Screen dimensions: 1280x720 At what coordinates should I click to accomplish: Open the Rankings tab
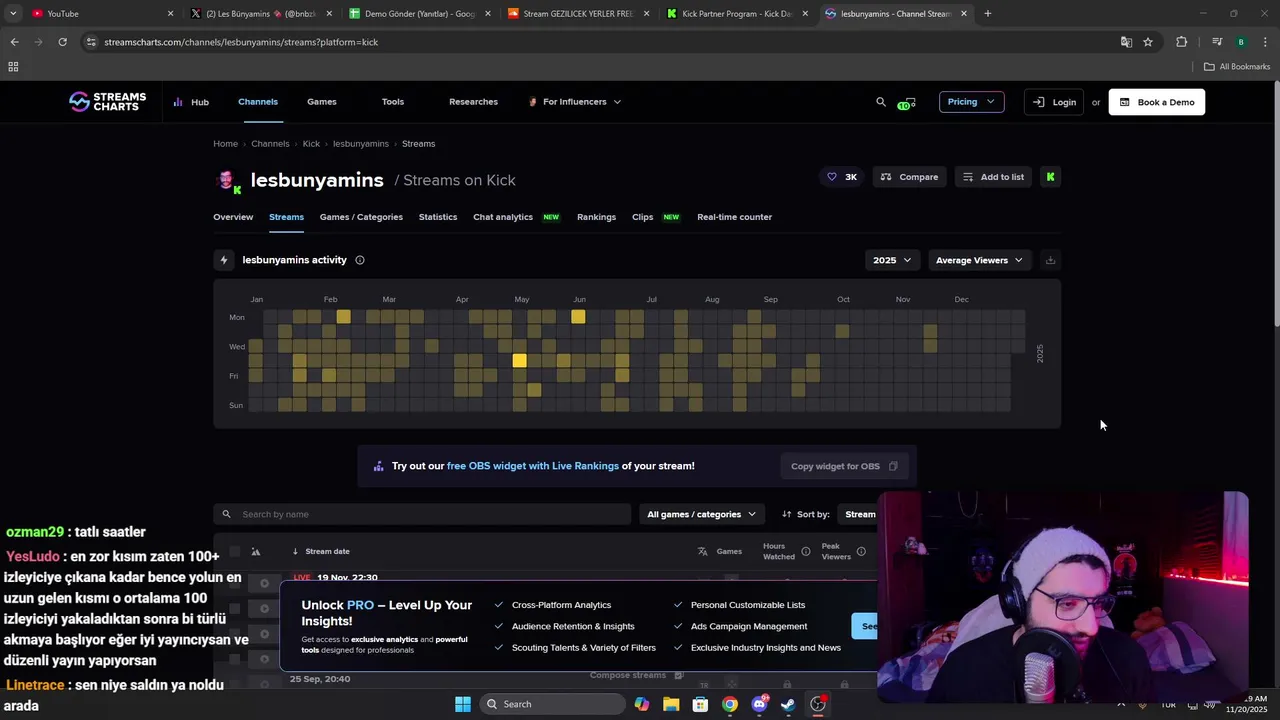point(596,217)
